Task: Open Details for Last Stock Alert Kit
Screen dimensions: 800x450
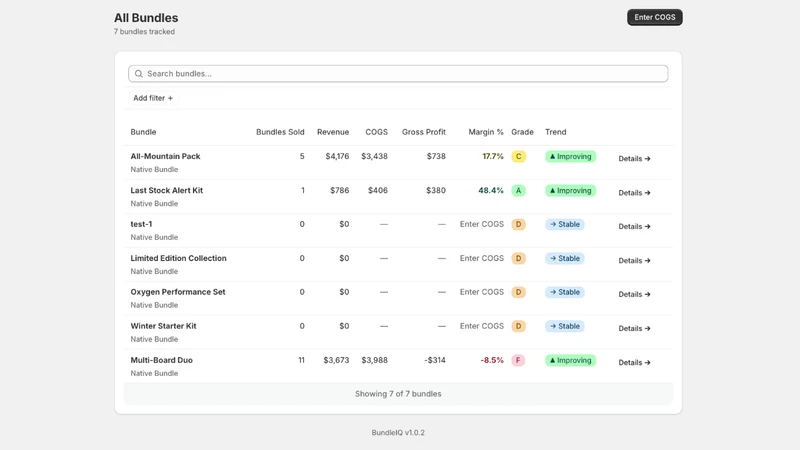Action: pos(634,193)
